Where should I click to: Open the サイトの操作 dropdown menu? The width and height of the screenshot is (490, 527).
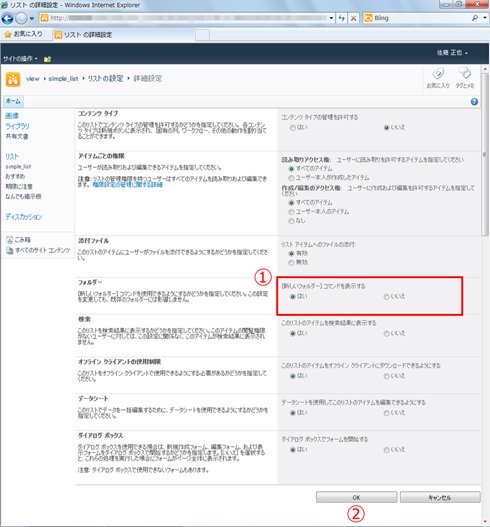[x=20, y=59]
